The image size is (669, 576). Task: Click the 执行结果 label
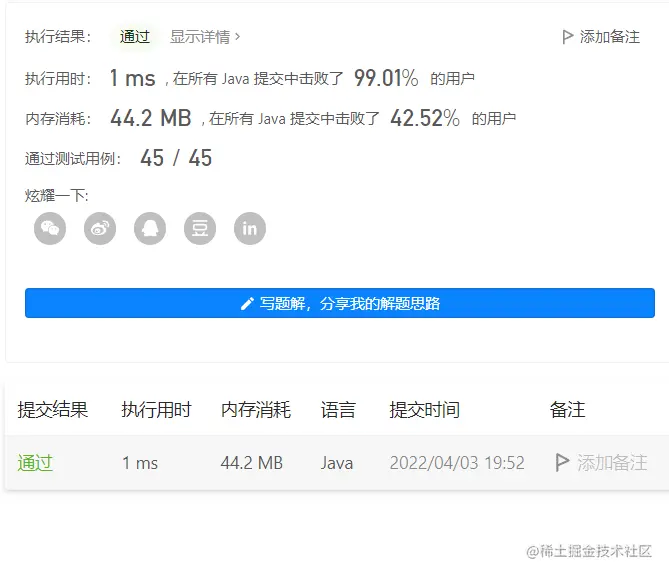point(58,37)
